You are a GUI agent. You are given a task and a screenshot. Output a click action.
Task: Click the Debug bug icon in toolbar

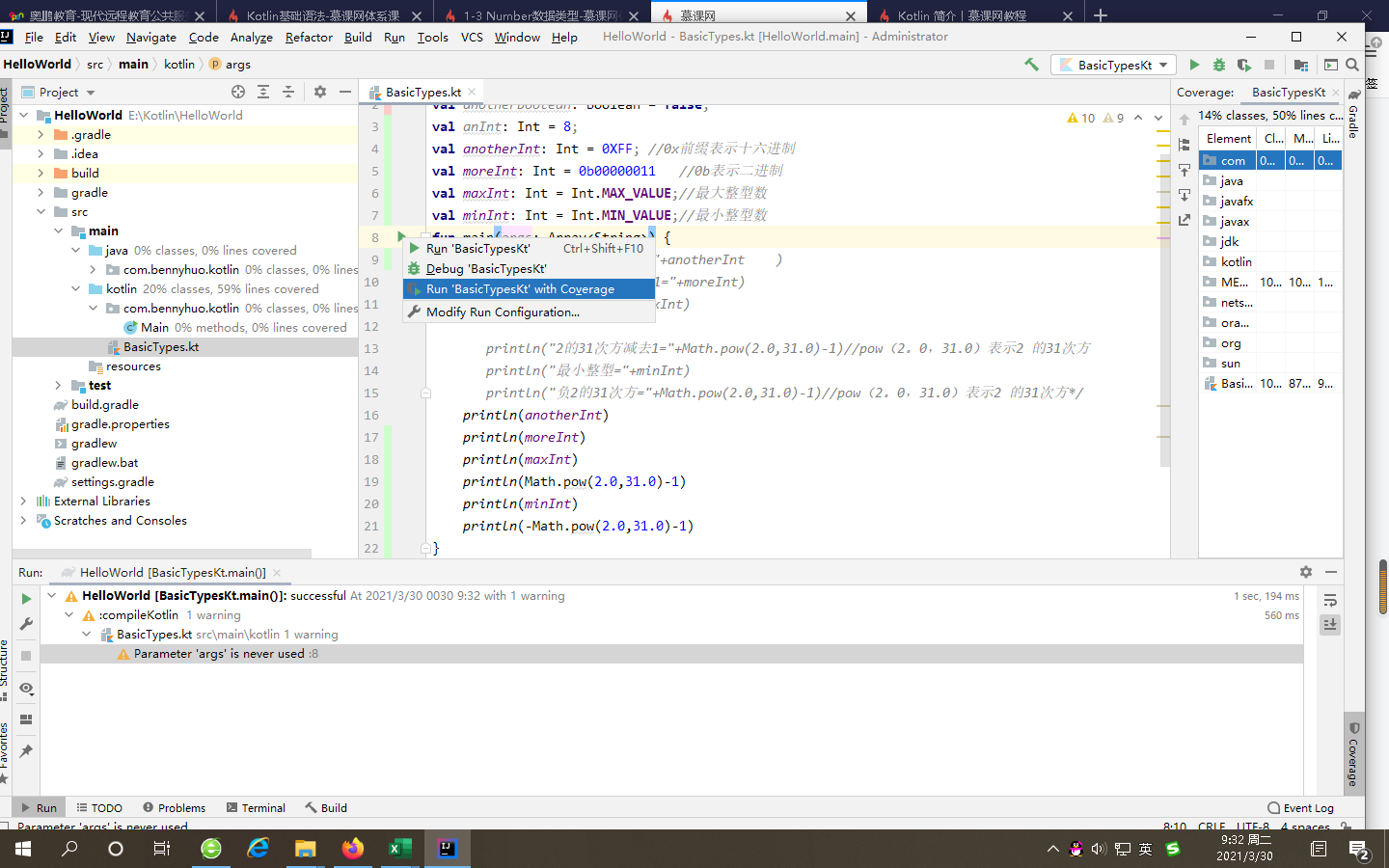tap(1219, 65)
